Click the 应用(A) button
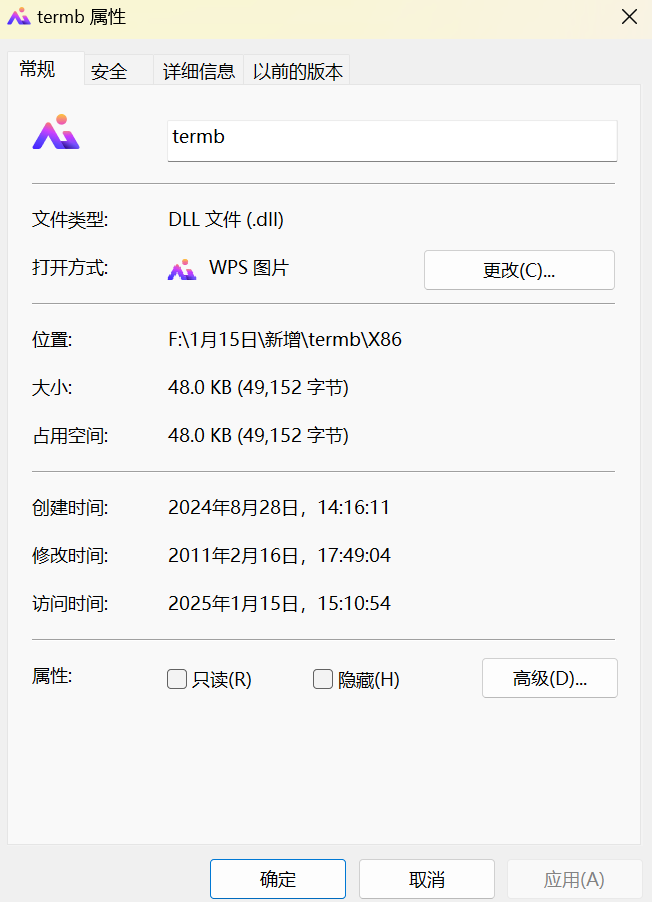 [574, 879]
